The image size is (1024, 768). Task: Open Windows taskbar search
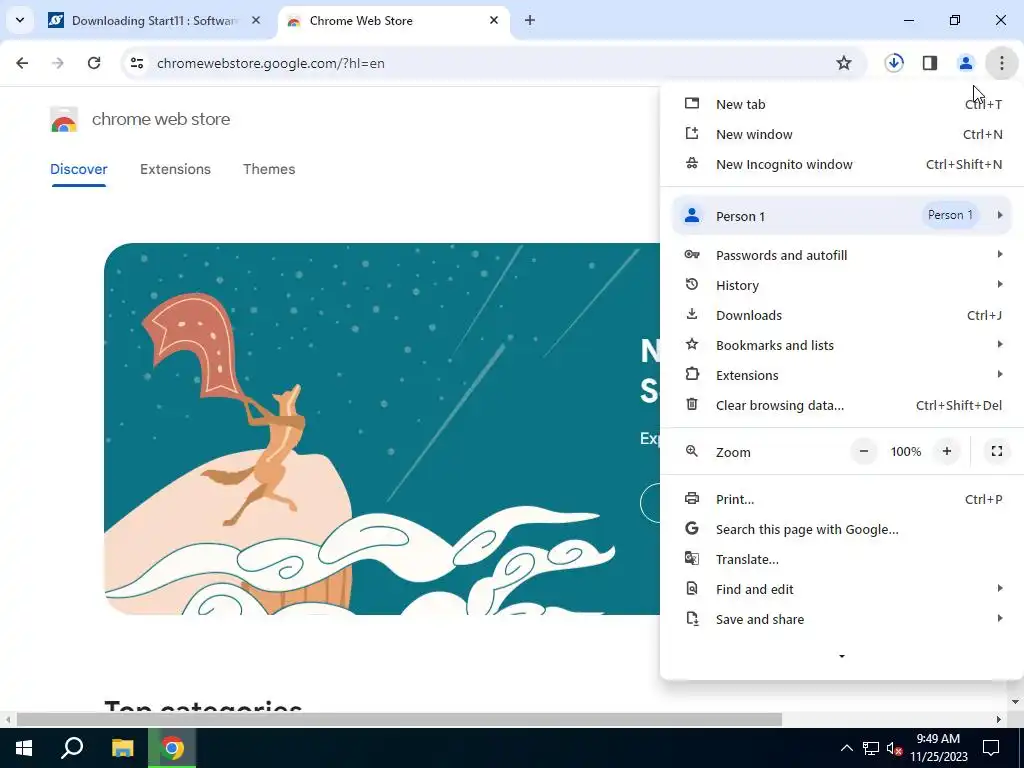[x=72, y=748]
